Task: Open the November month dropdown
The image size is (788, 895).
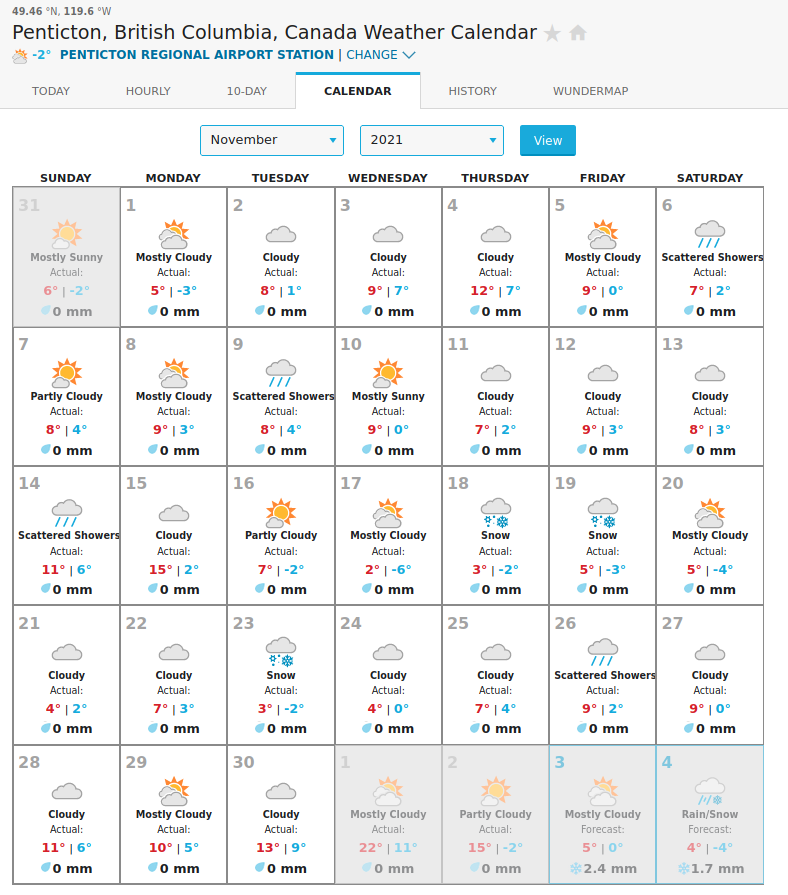Action: click(x=272, y=140)
